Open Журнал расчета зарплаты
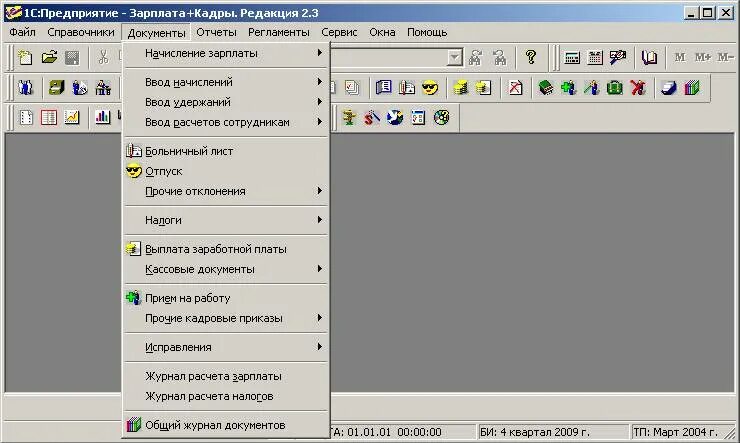 (226, 376)
